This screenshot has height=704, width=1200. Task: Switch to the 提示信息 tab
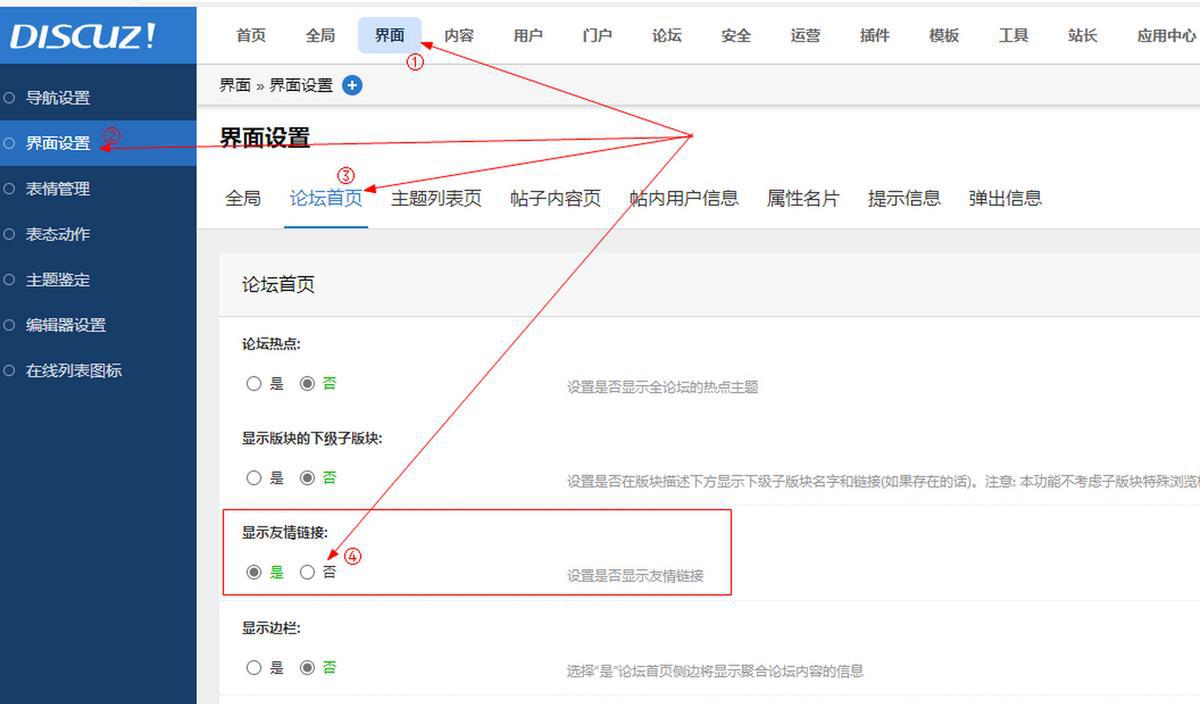904,198
